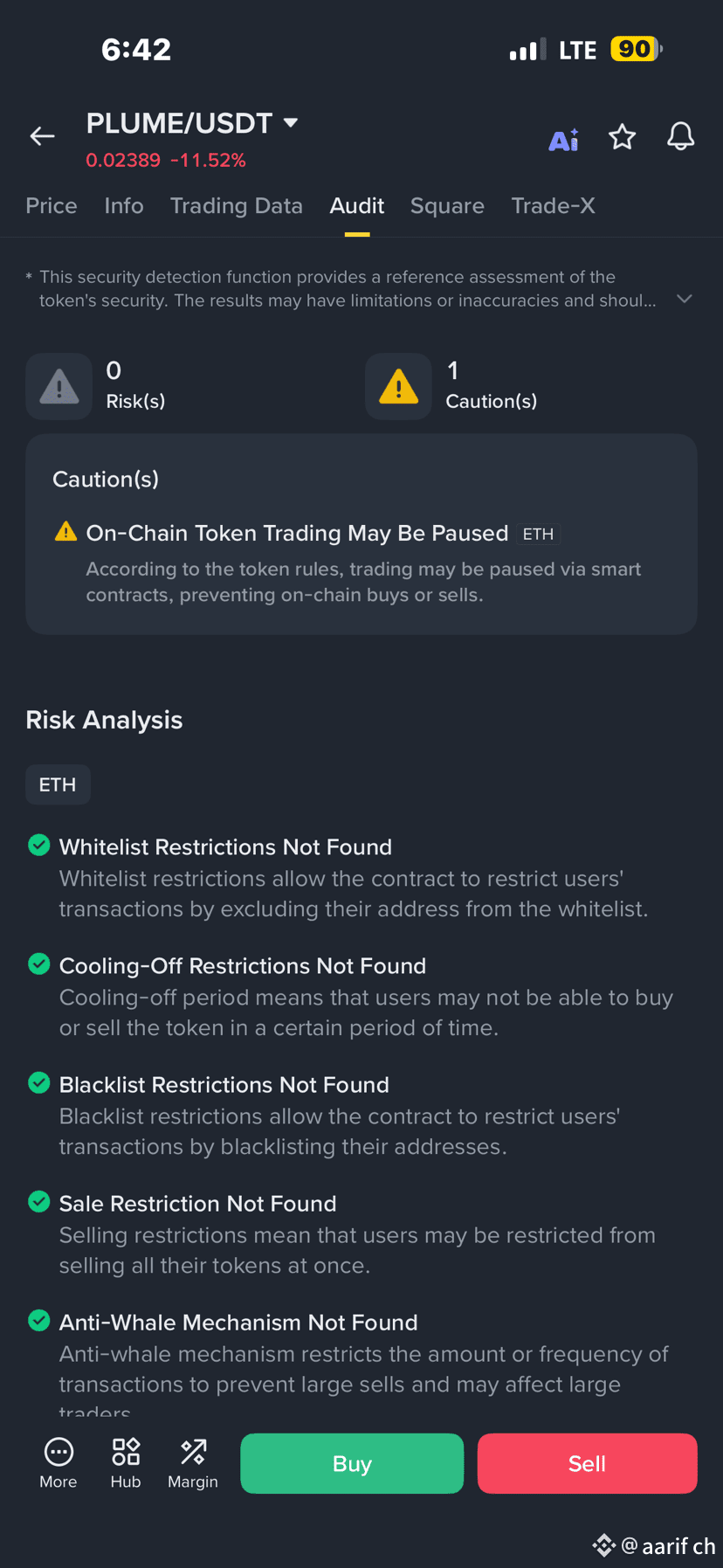Open the More options menu
Screen dimensions: 723x1568
[58, 1462]
